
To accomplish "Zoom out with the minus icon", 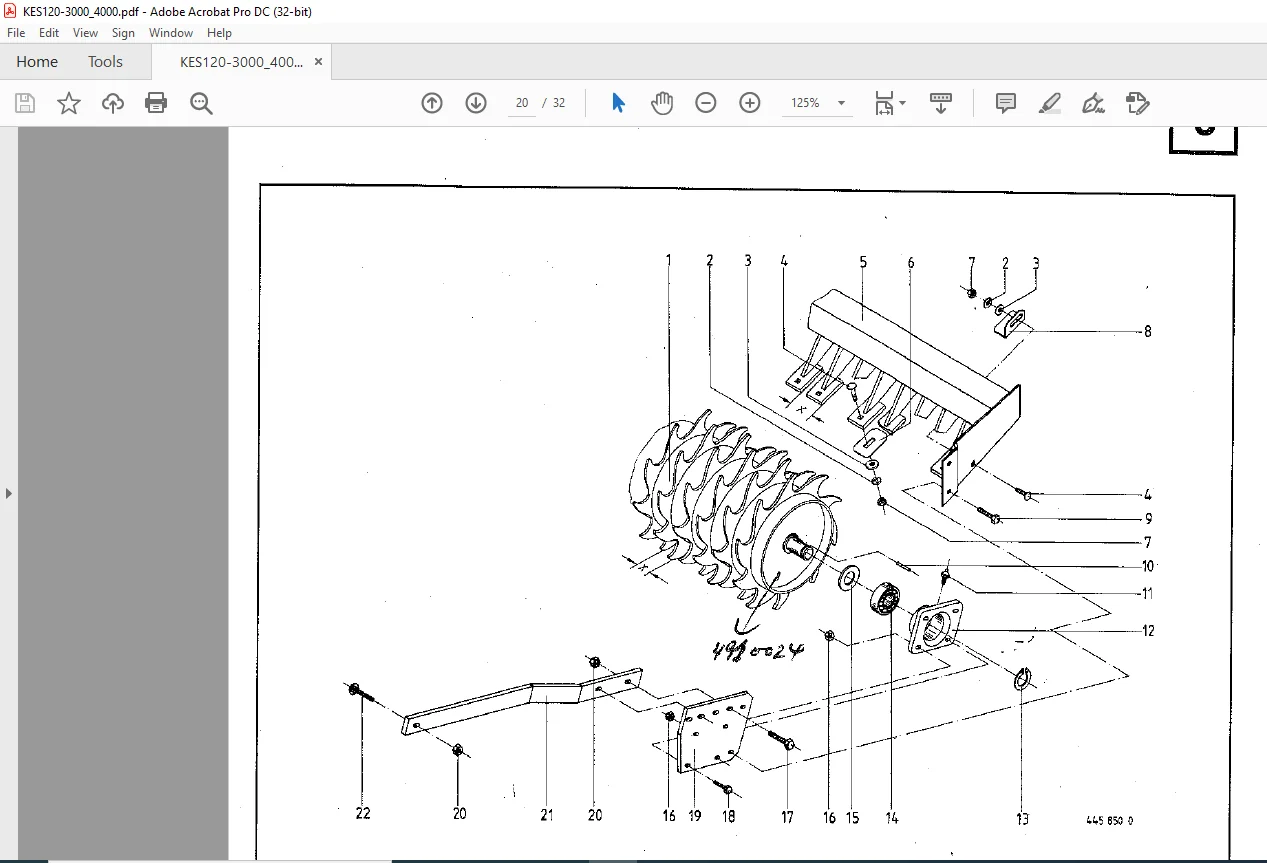I will [x=706, y=103].
